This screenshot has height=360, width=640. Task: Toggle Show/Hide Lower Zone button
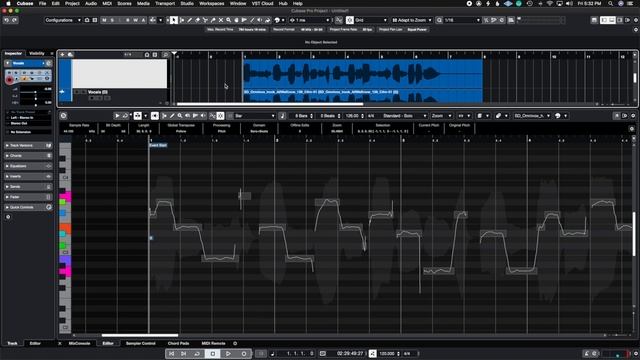(x=612, y=20)
